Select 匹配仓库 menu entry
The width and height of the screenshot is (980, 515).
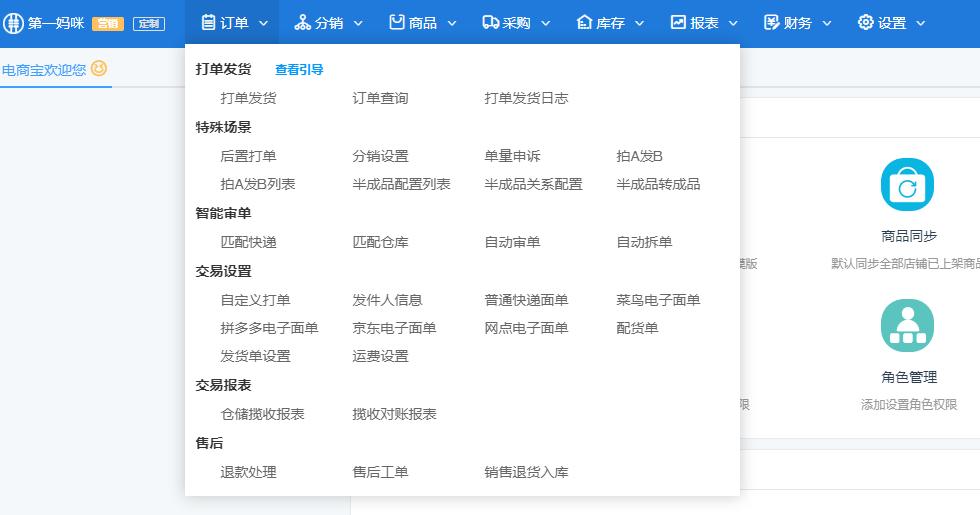tap(380, 242)
